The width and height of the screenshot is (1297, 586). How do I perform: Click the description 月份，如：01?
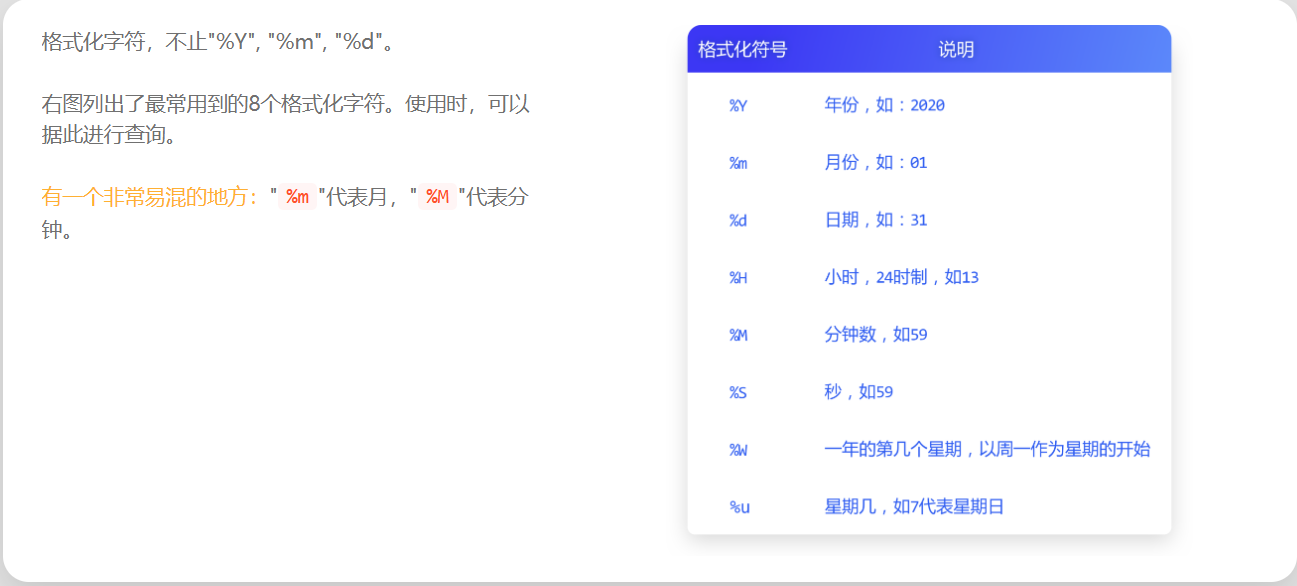coord(875,162)
